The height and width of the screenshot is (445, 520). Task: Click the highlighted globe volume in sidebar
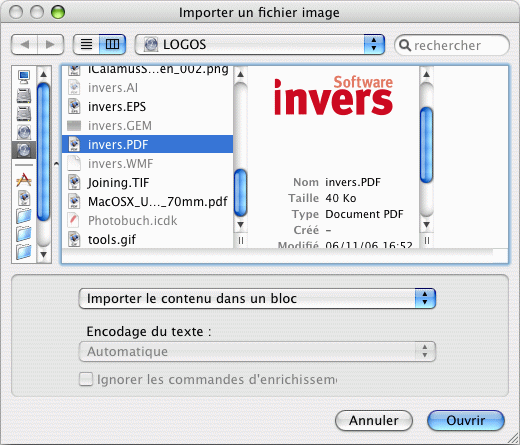(24, 150)
